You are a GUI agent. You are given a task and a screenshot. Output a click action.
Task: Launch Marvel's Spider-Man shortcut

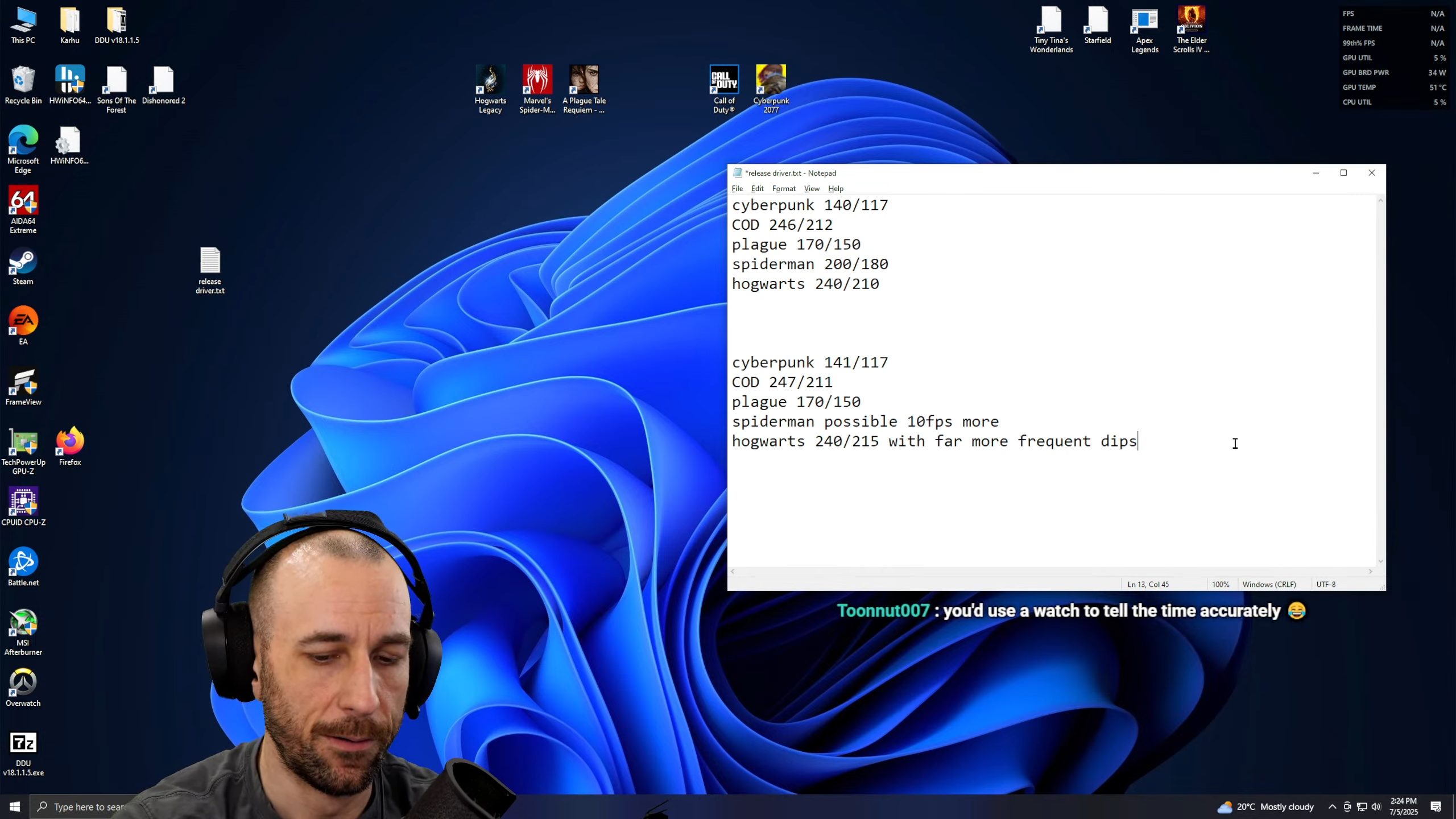(537, 89)
